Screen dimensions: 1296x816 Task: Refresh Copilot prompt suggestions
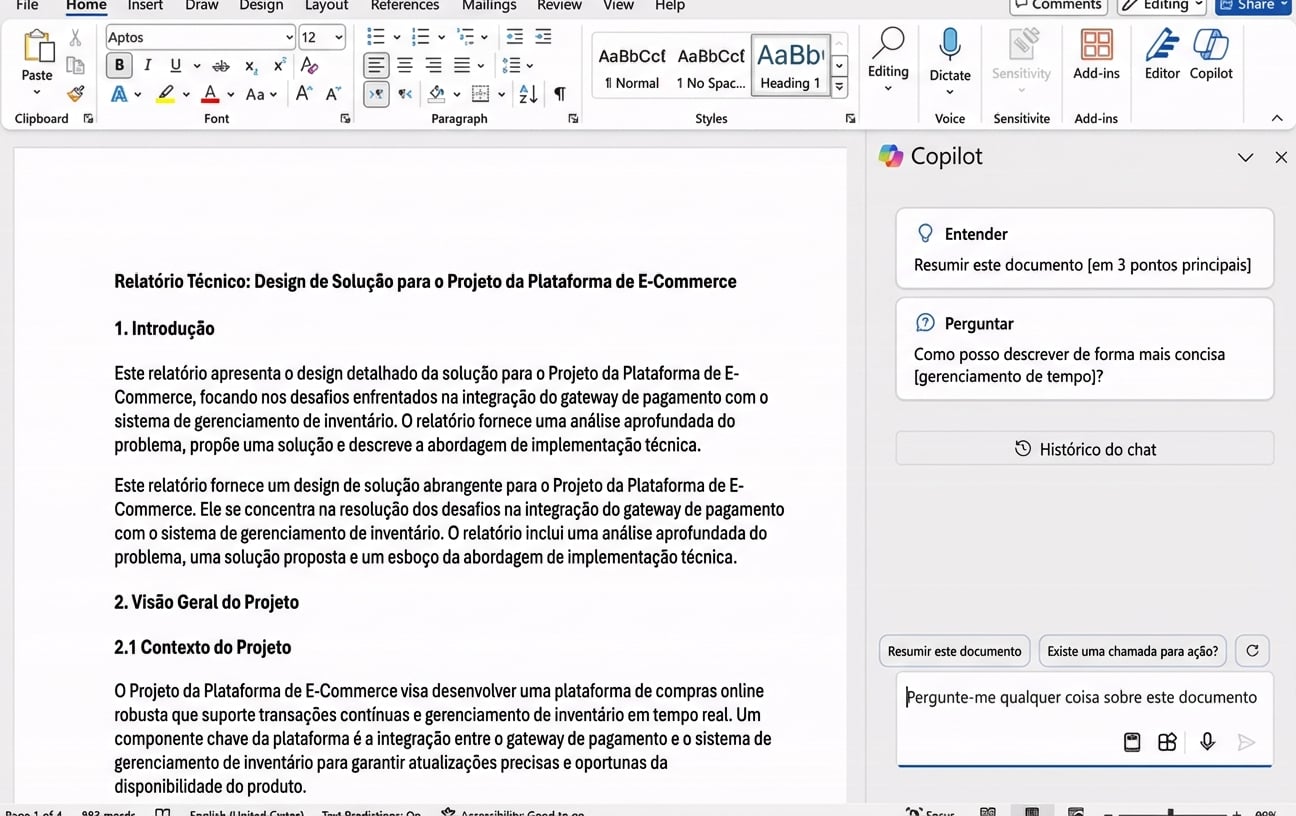[x=1252, y=651]
